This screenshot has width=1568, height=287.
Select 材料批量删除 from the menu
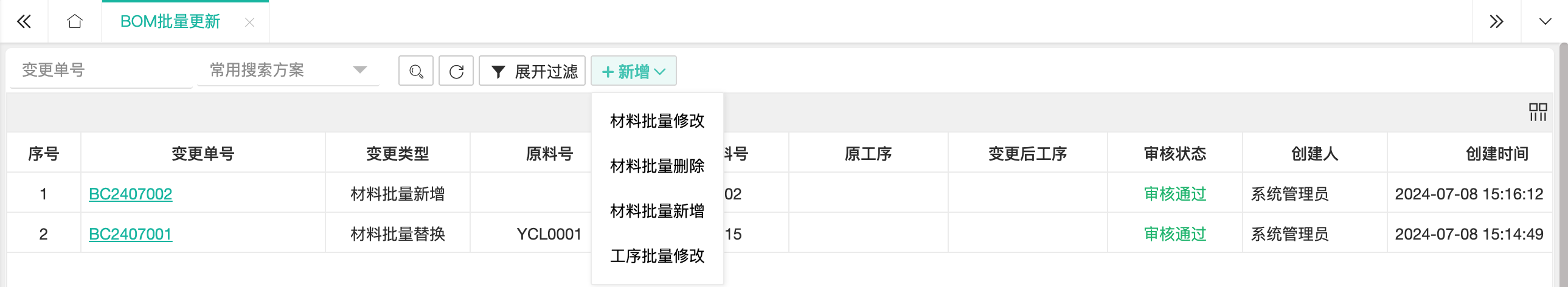pyautogui.click(x=657, y=165)
